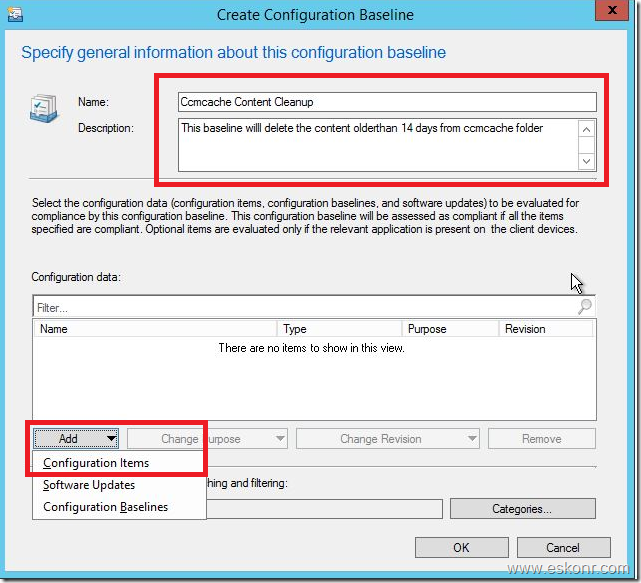Click the Description scrollbar down arrow
This screenshot has width=641, height=583.
[x=586, y=161]
